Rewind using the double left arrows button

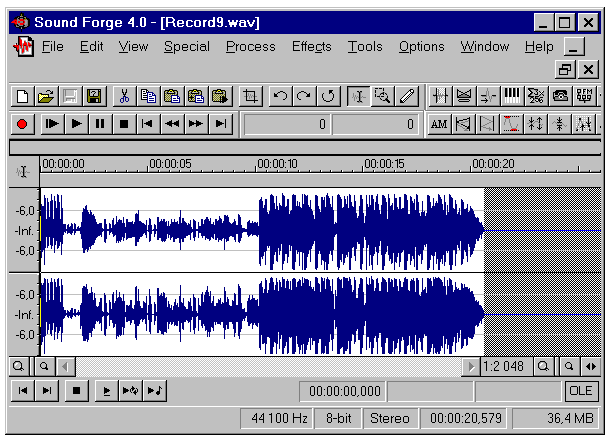click(x=172, y=124)
